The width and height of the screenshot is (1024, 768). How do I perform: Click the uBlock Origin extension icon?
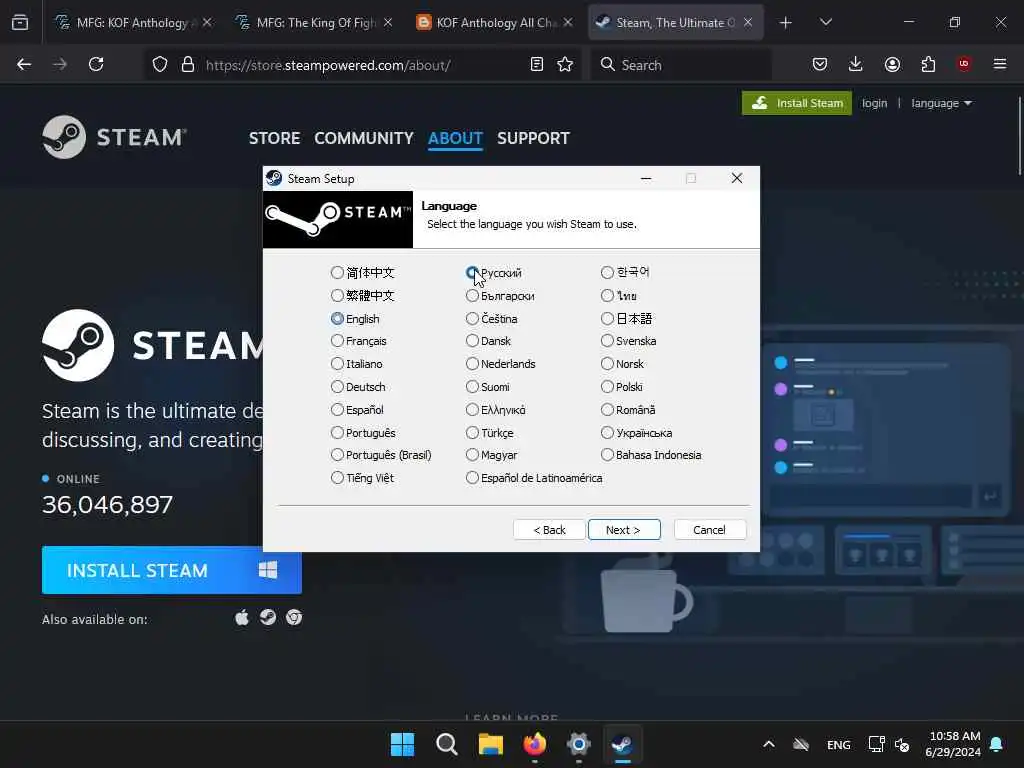(x=964, y=64)
